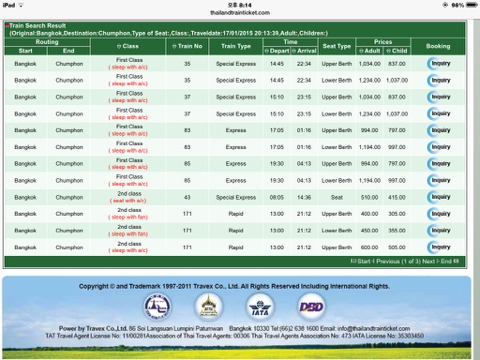Open Inquiry for train 171 priced 600.00
Image resolution: width=480 pixels, height=360 pixels.
point(439,247)
